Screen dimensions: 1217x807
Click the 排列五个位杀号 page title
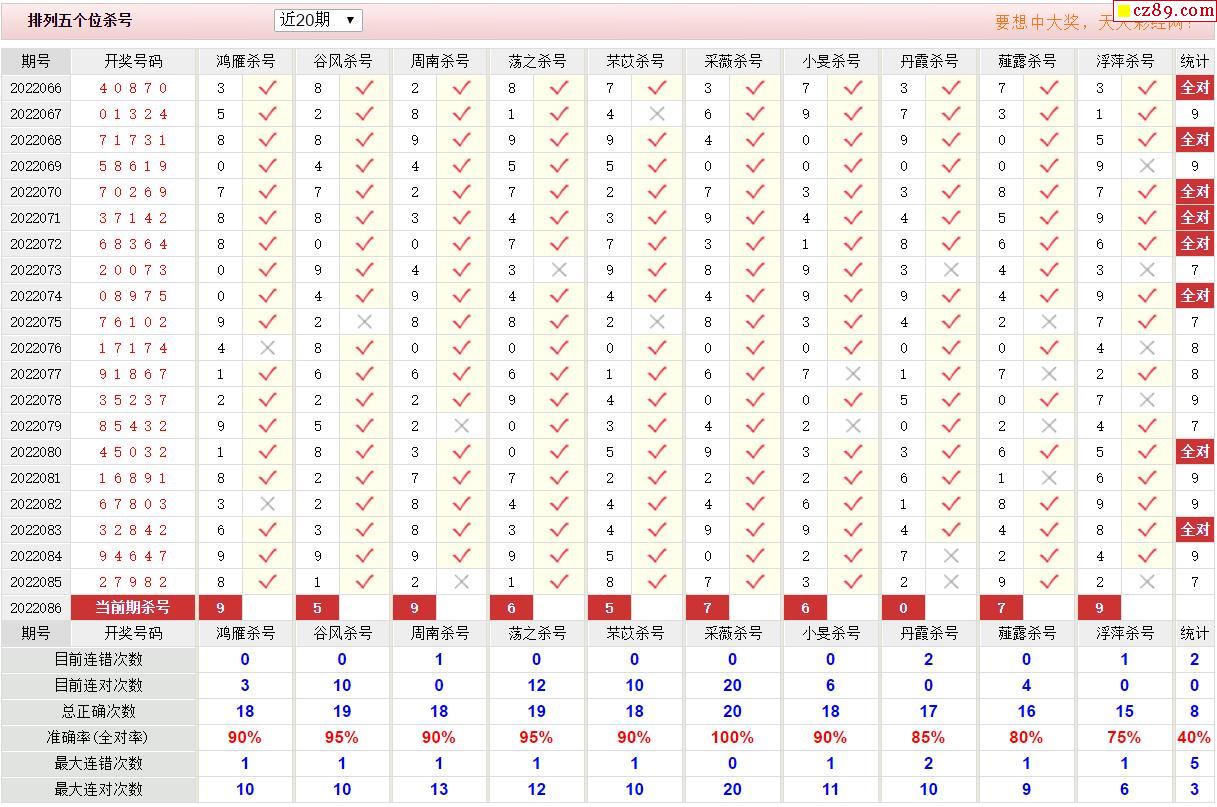click(80, 20)
